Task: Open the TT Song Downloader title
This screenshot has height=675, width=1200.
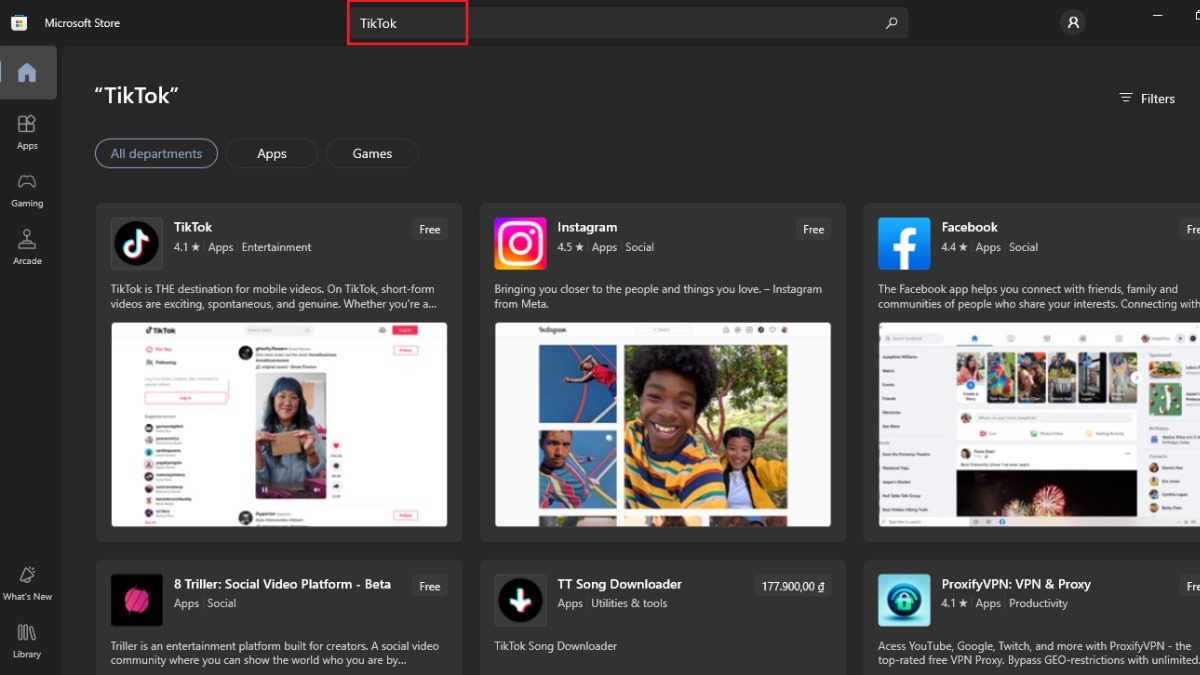Action: coord(619,584)
